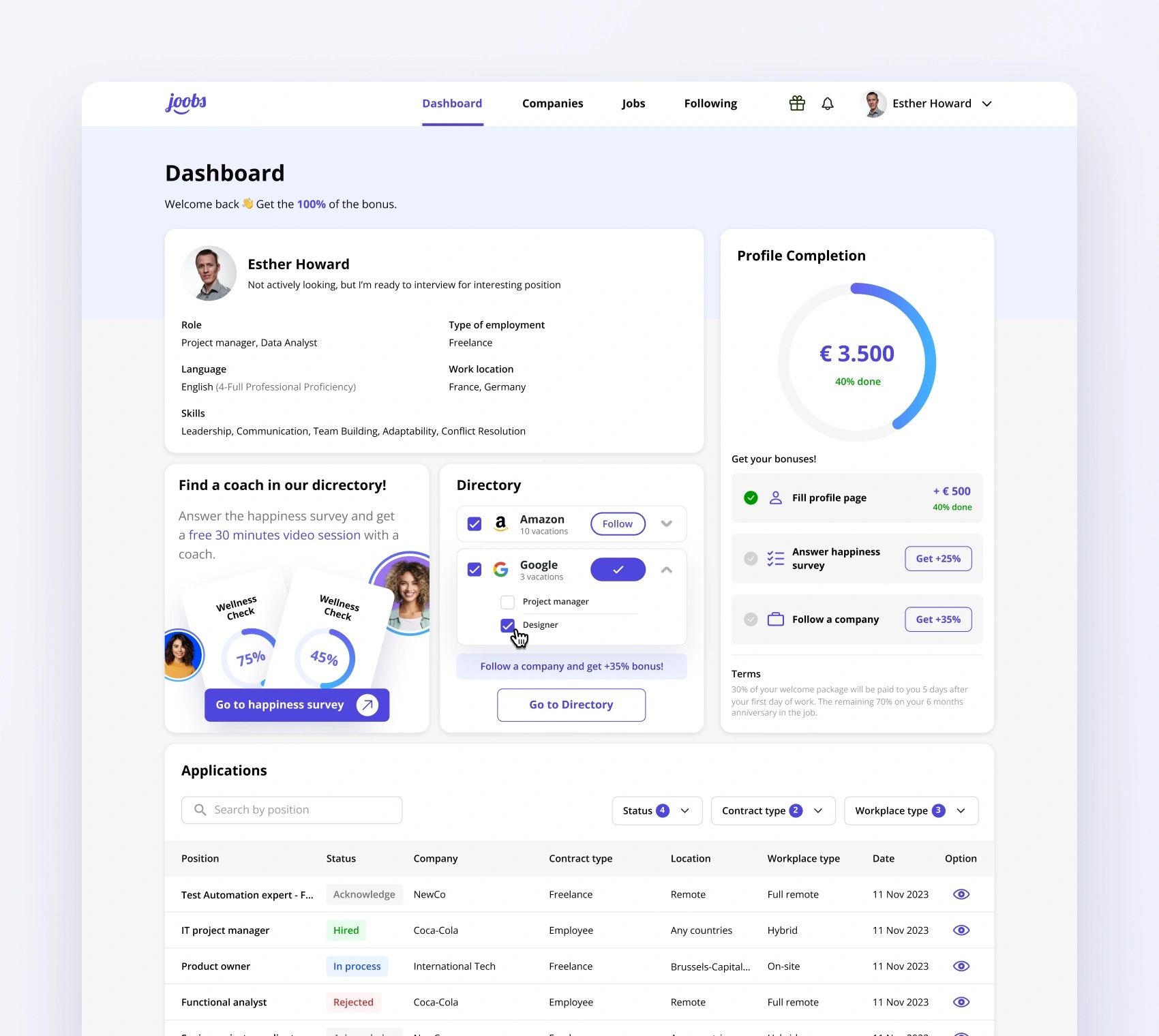Follow the Amazon company

point(618,523)
